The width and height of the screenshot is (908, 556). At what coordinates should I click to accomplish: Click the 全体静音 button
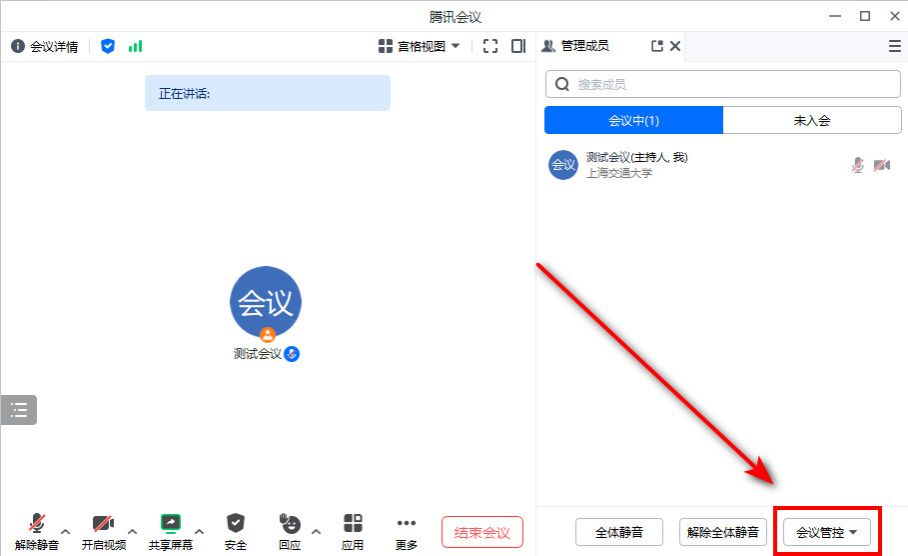click(x=619, y=532)
